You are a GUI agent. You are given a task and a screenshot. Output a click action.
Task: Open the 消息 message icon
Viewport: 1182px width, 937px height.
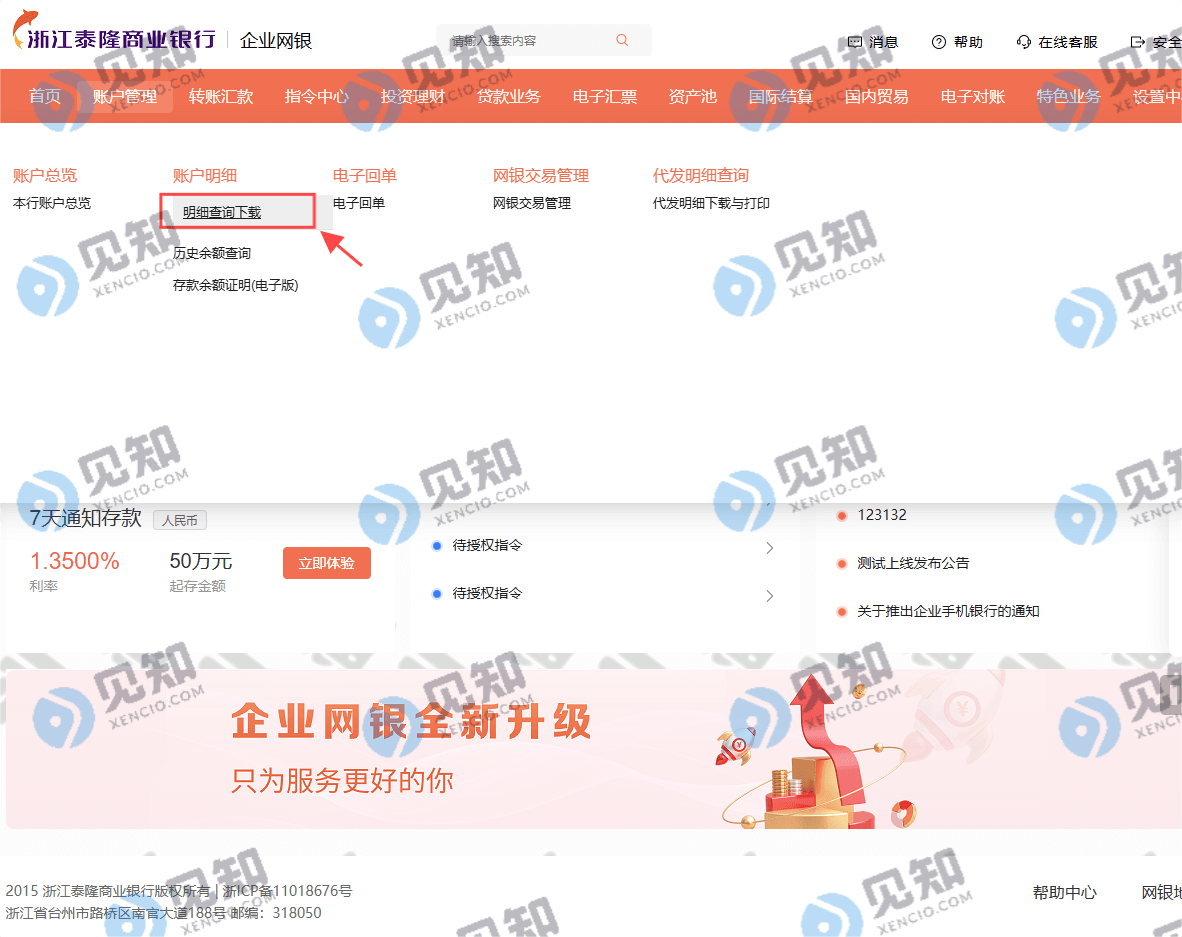pyautogui.click(x=855, y=42)
